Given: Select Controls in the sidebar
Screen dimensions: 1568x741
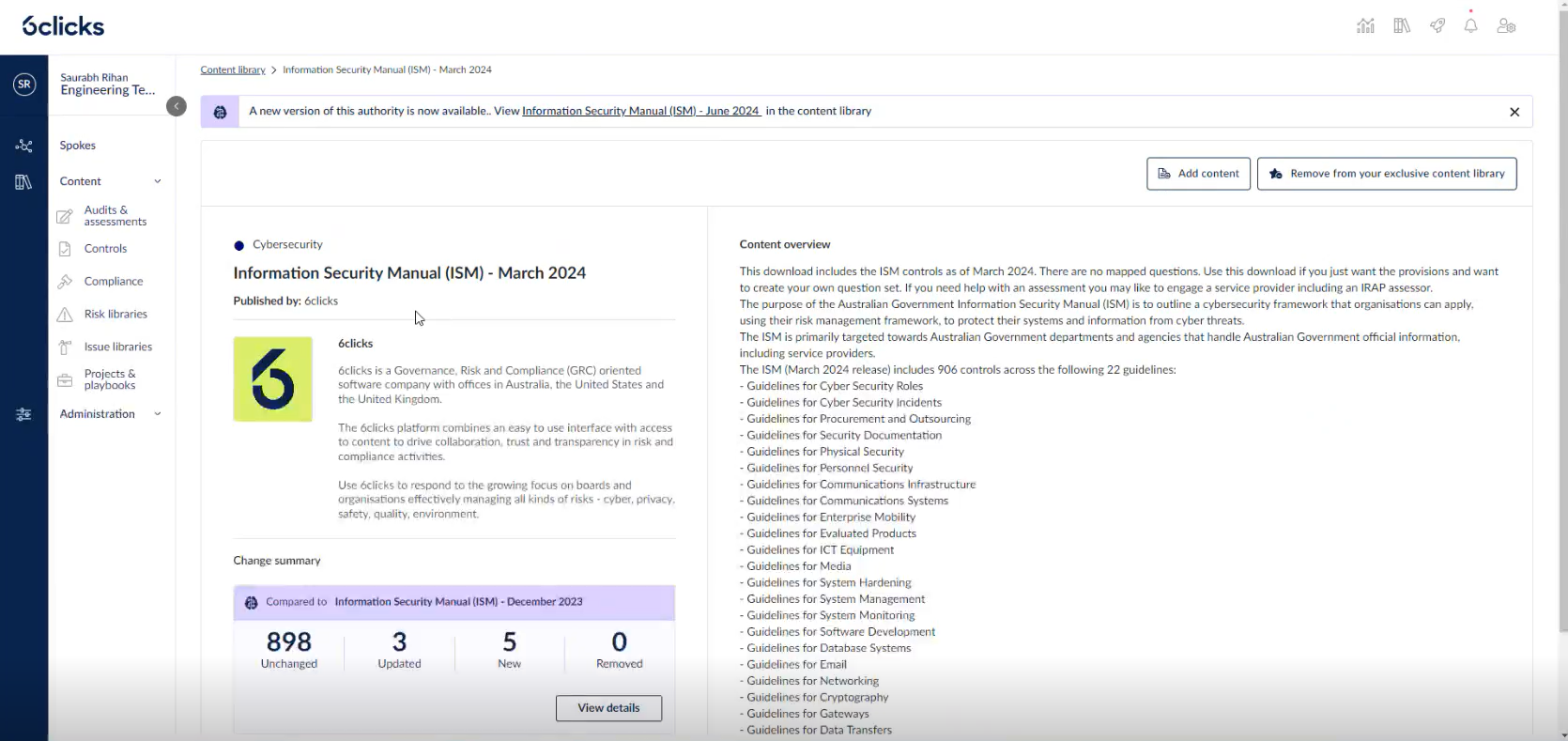Looking at the screenshot, I should (105, 249).
